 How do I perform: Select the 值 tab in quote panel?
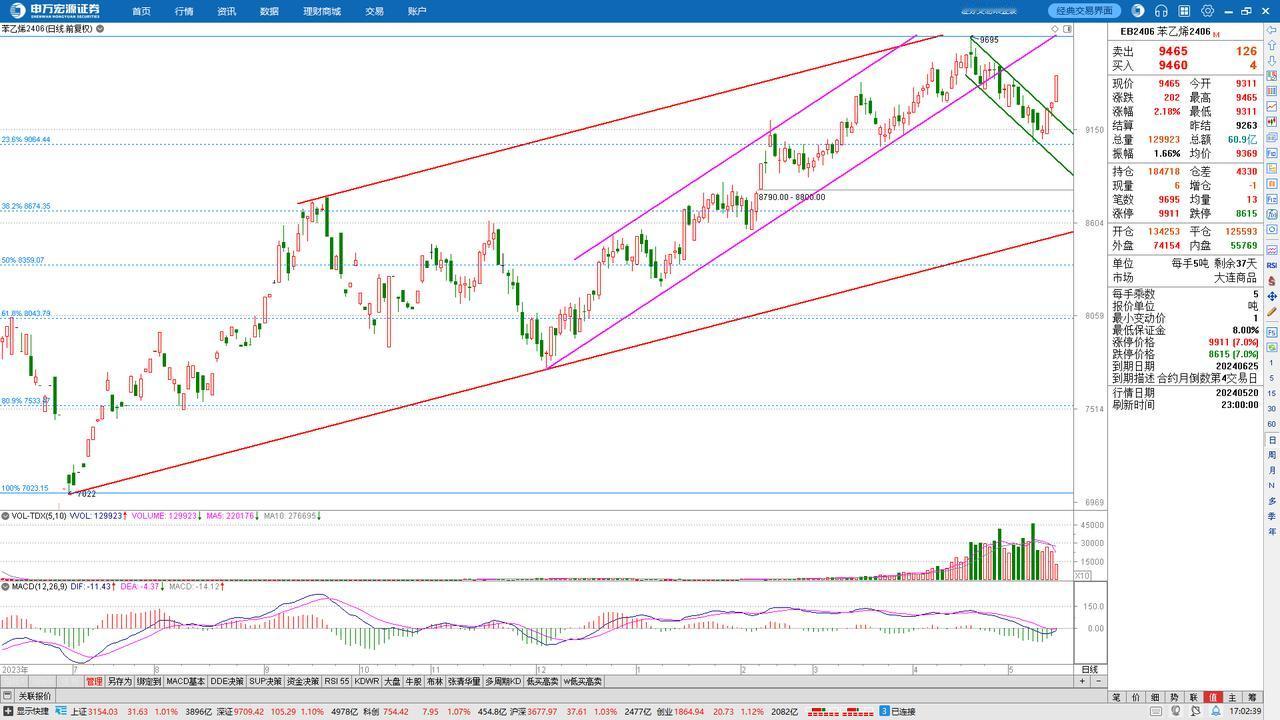click(1213, 697)
